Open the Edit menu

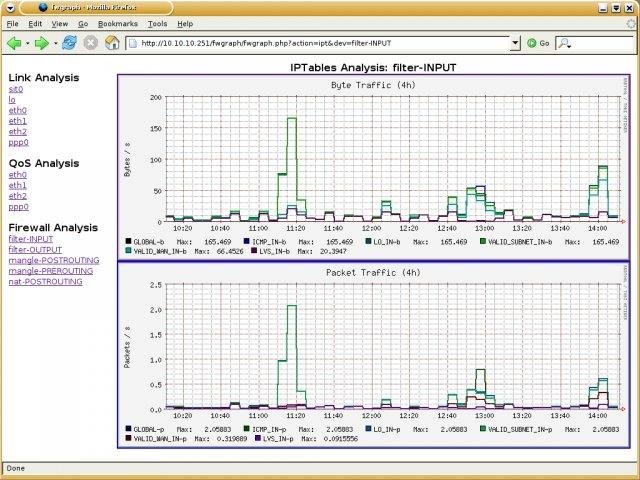(35, 24)
